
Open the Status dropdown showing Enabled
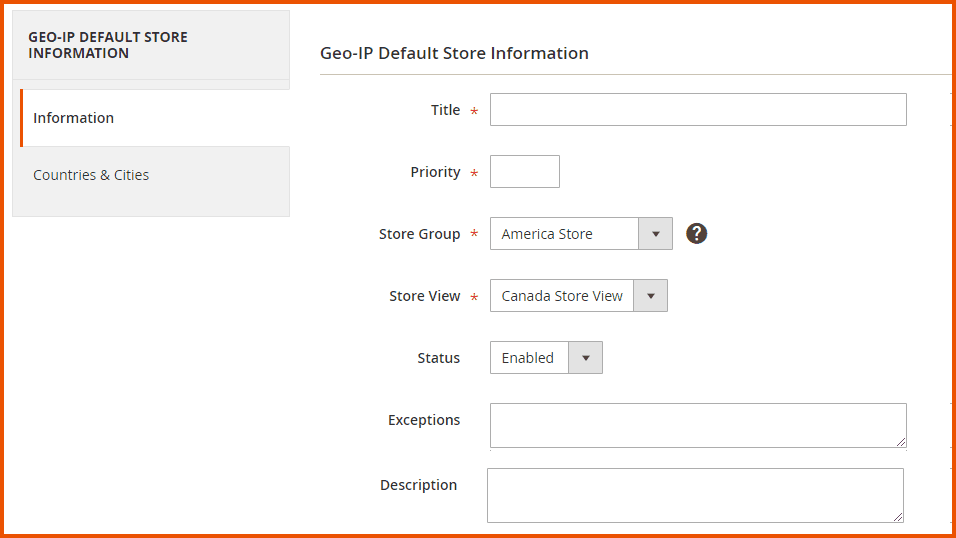coord(546,358)
